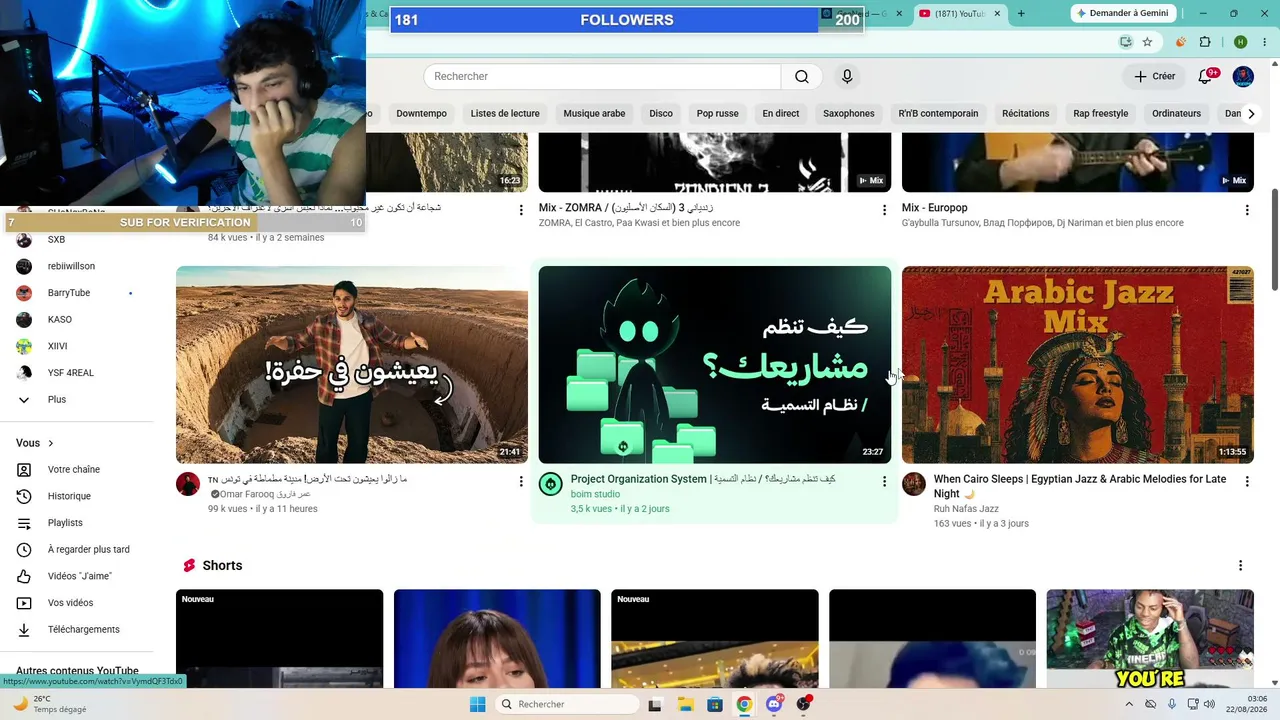Viewport: 1280px width, 720px height.
Task: Open options menu for Mix - ZOMRA
Action: tap(884, 210)
